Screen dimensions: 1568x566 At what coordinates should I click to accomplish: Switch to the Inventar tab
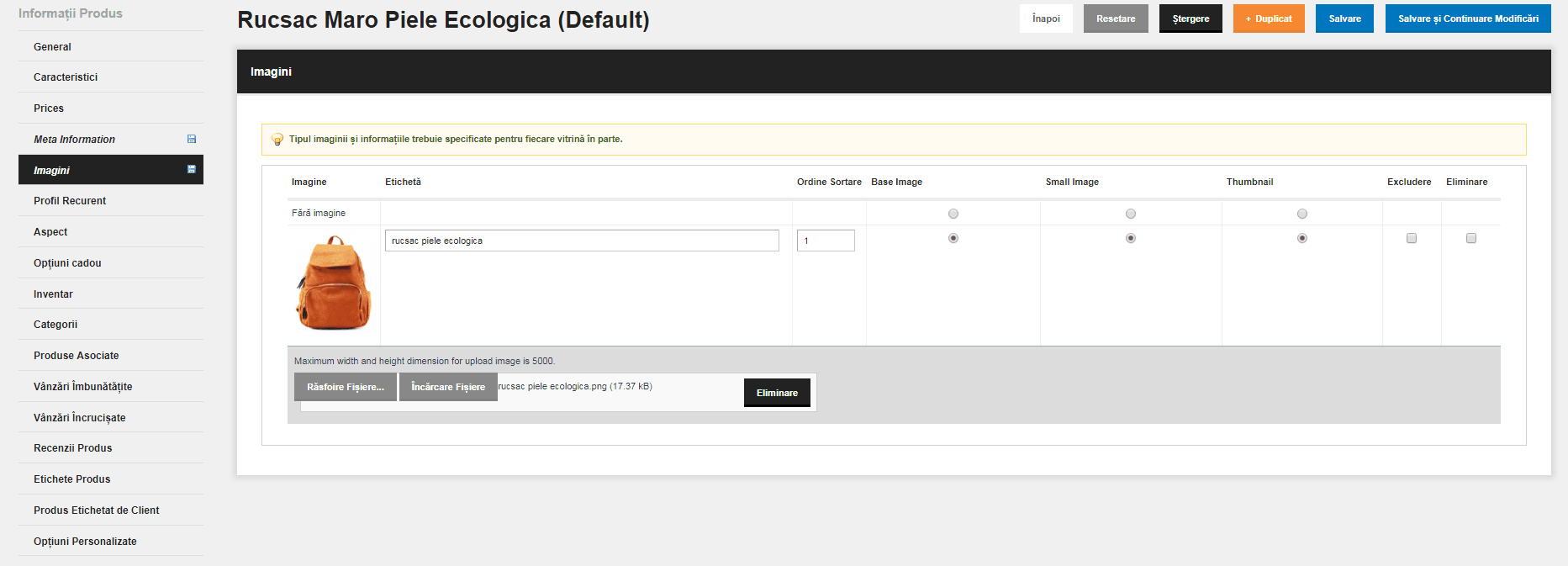(x=111, y=294)
